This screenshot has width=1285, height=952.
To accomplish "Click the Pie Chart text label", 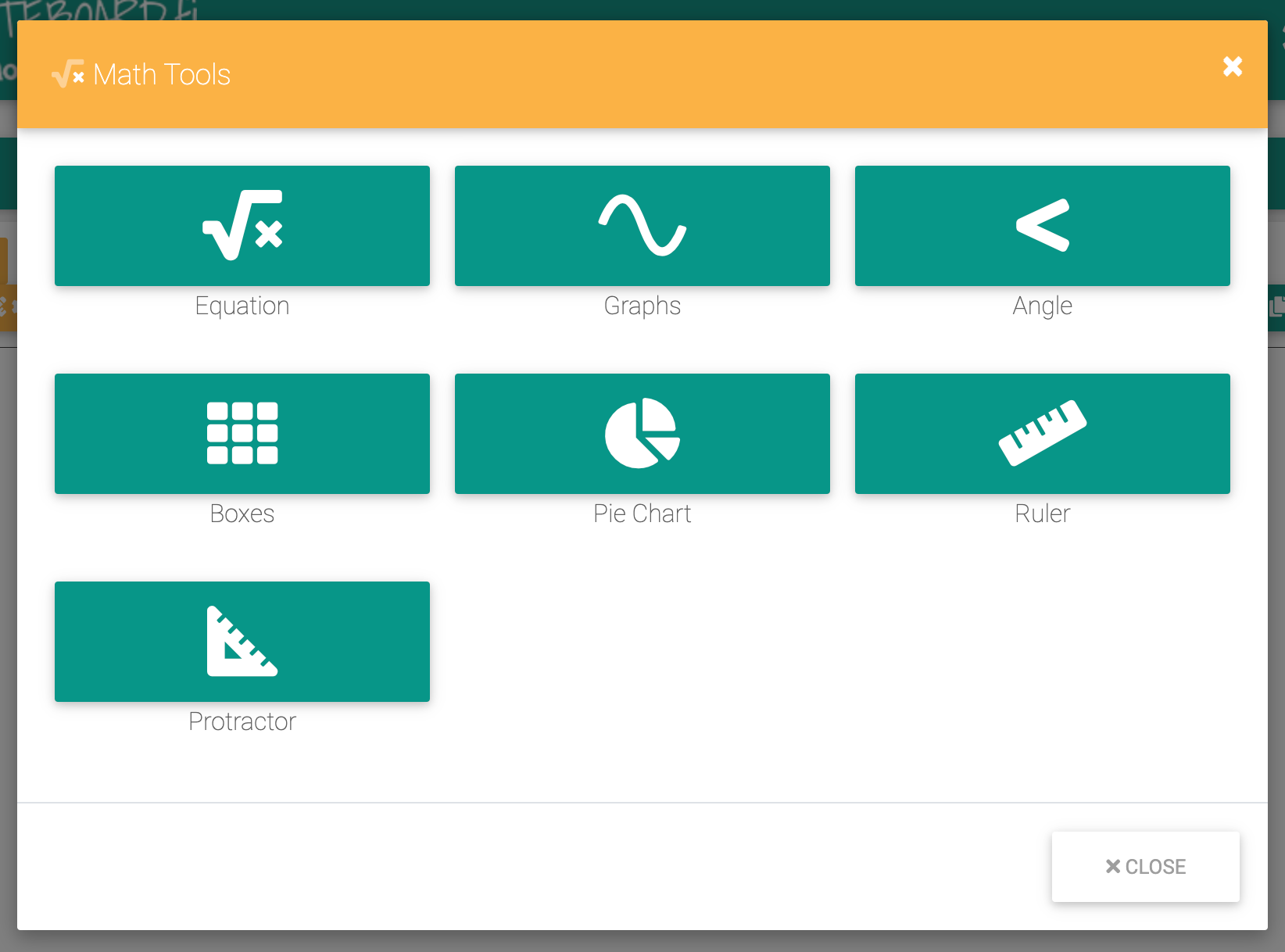I will [x=642, y=514].
